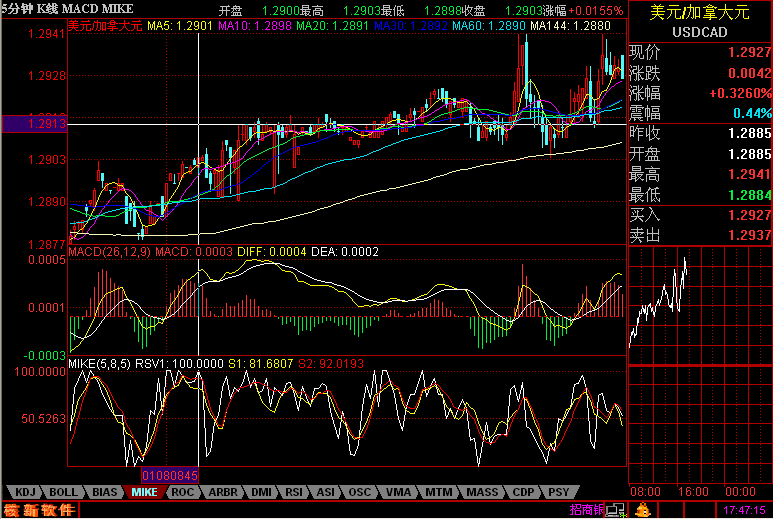Click the scrolling 招商银 ticker text

587,510
